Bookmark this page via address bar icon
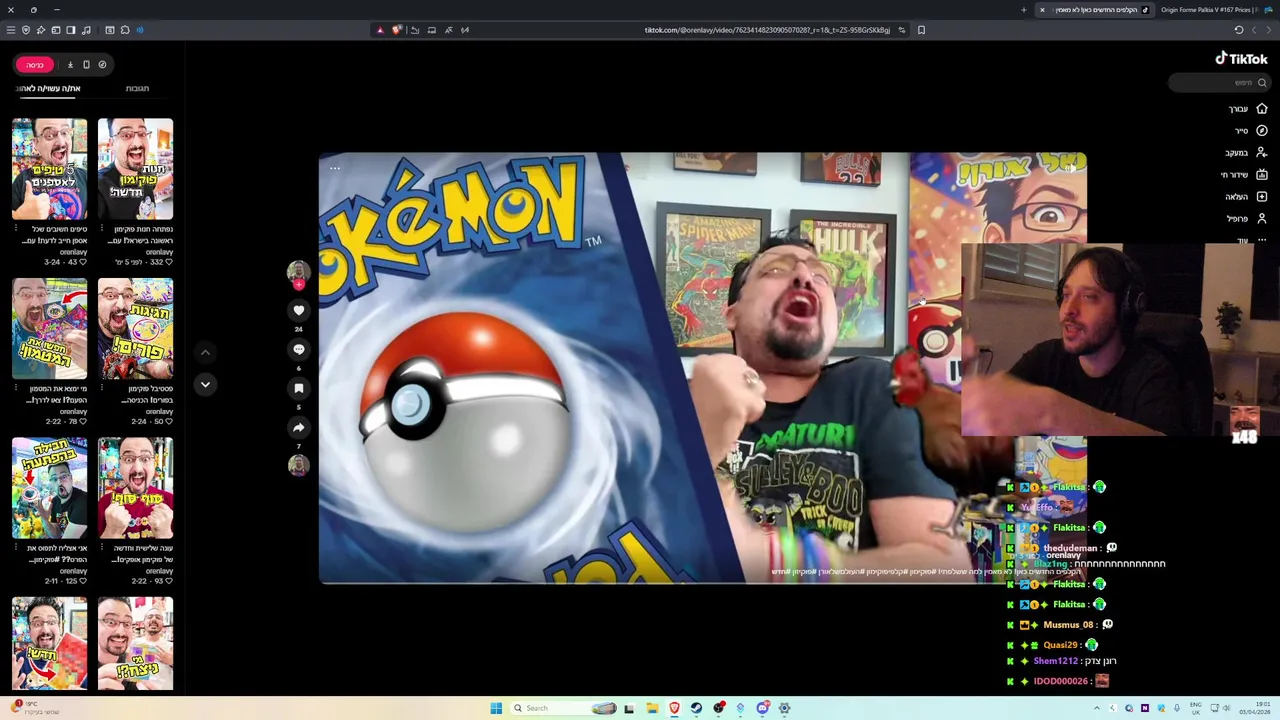The height and width of the screenshot is (720, 1280). point(921,30)
